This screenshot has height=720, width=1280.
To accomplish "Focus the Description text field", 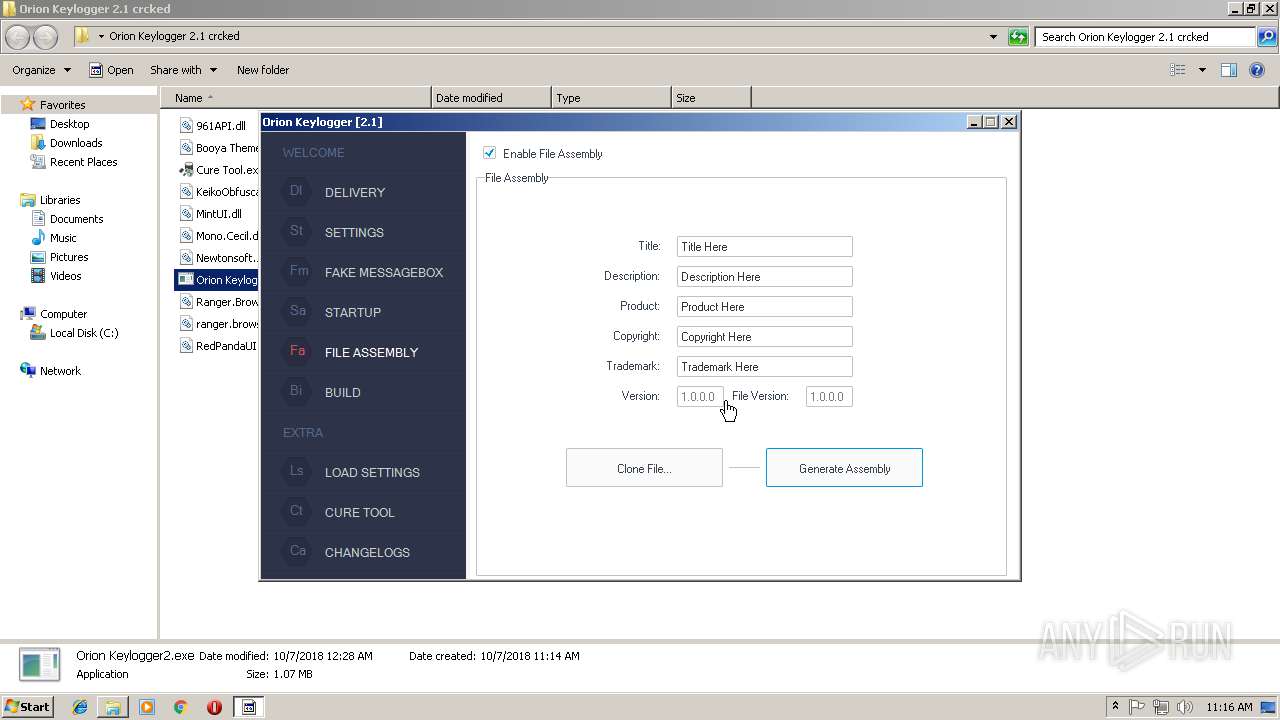I will coord(765,276).
